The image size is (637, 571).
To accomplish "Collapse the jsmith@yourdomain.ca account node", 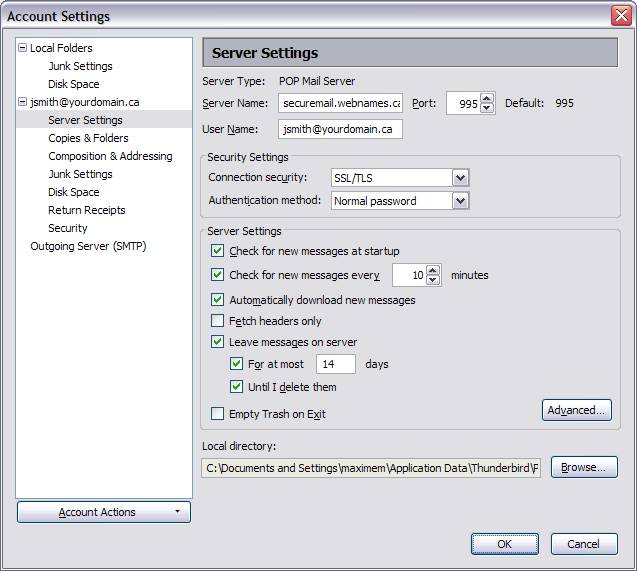I will (22, 102).
